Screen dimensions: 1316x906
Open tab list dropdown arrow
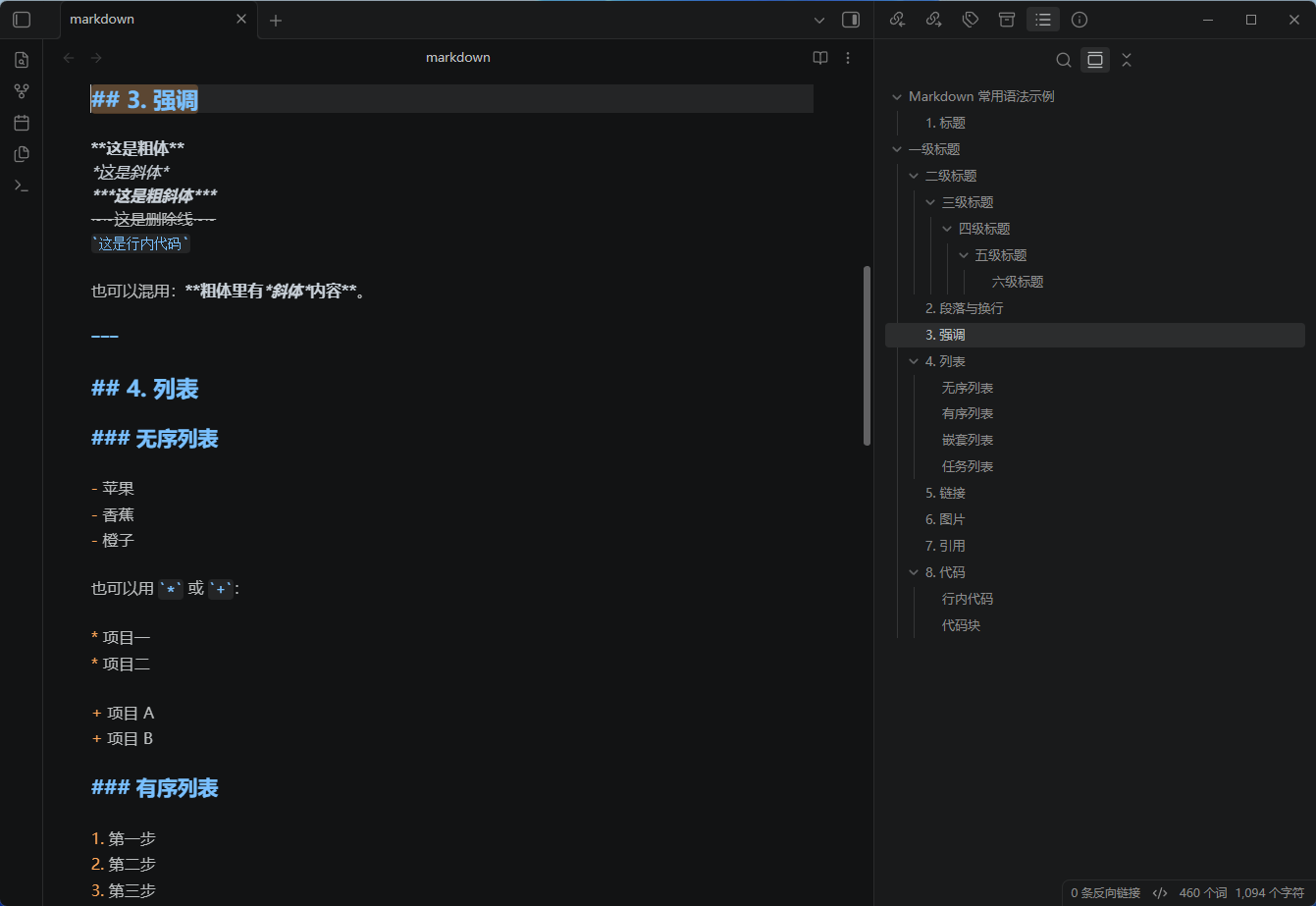tap(819, 20)
